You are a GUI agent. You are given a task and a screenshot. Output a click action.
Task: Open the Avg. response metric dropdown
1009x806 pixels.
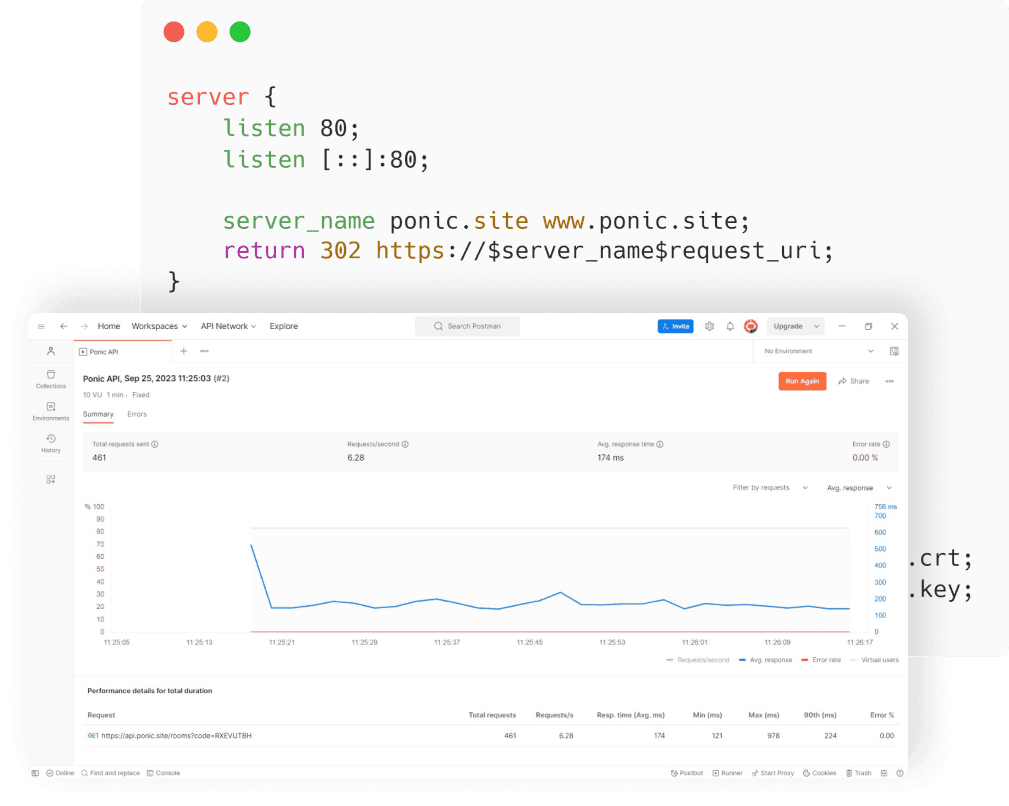(859, 488)
